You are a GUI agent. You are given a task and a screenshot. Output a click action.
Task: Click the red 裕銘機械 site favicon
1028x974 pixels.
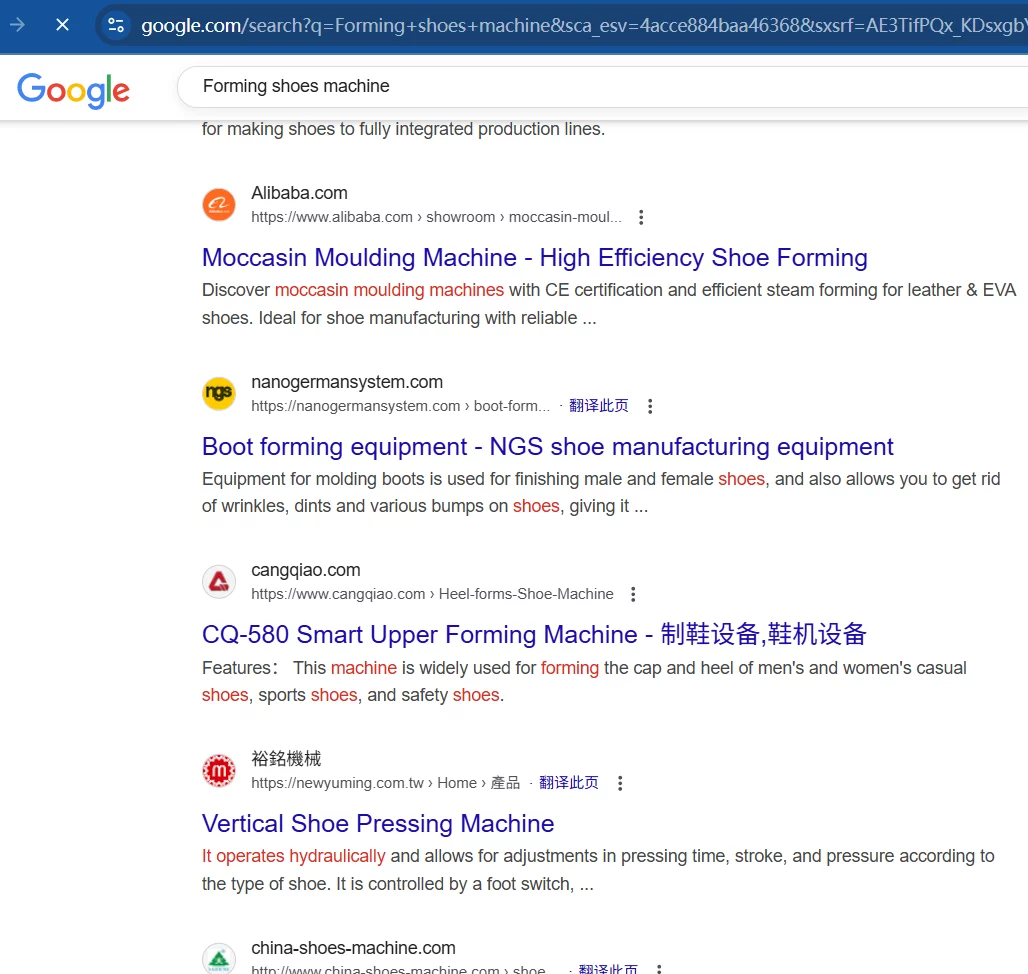click(219, 771)
